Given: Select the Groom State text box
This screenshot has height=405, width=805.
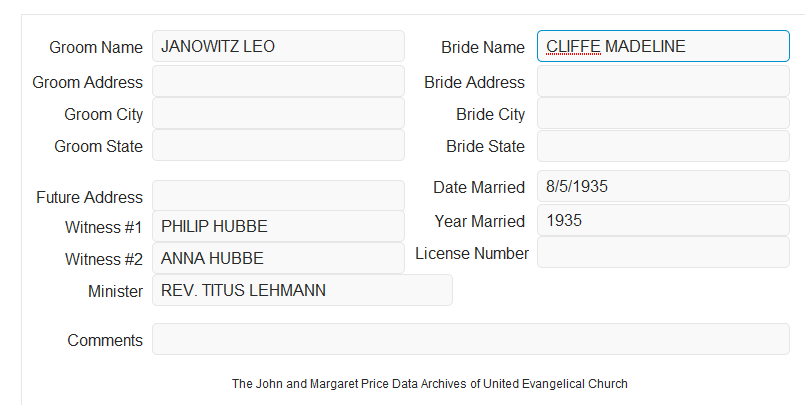Looking at the screenshot, I should click(x=278, y=145).
